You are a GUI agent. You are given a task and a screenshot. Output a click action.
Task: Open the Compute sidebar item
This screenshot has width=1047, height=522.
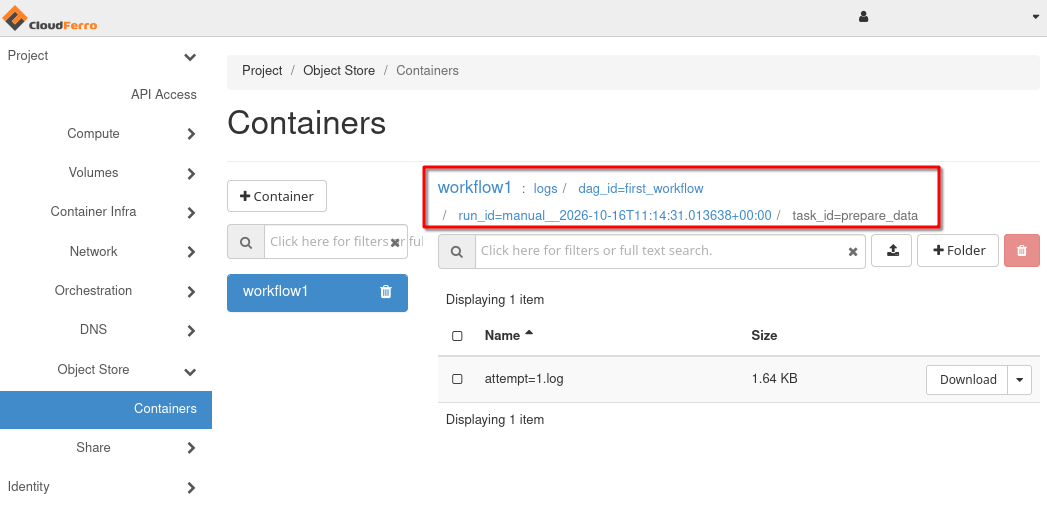(93, 134)
